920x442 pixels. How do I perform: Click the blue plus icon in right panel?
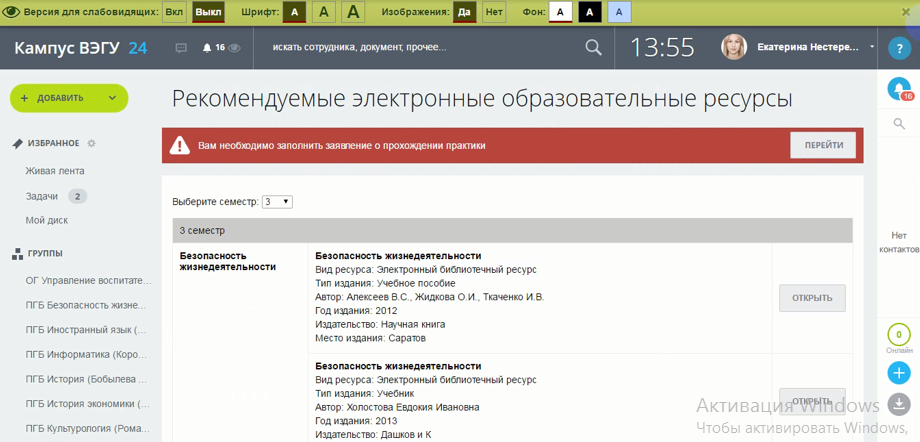899,373
